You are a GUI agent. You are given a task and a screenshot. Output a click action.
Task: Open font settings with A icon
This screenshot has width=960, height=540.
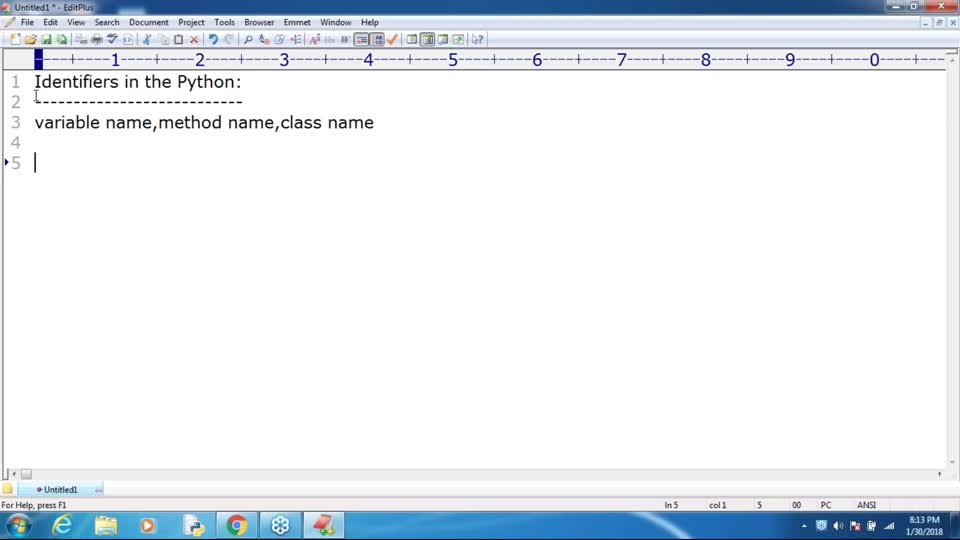315,40
